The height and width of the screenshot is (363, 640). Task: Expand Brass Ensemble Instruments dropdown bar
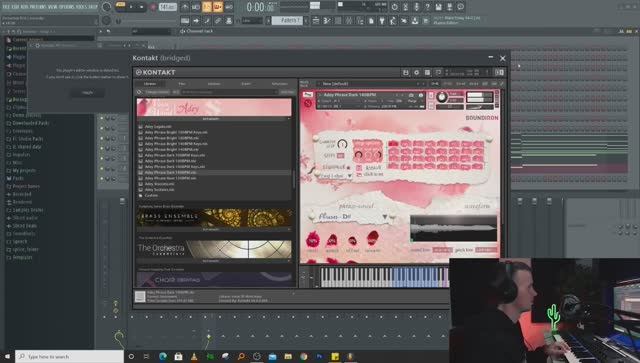(x=214, y=229)
